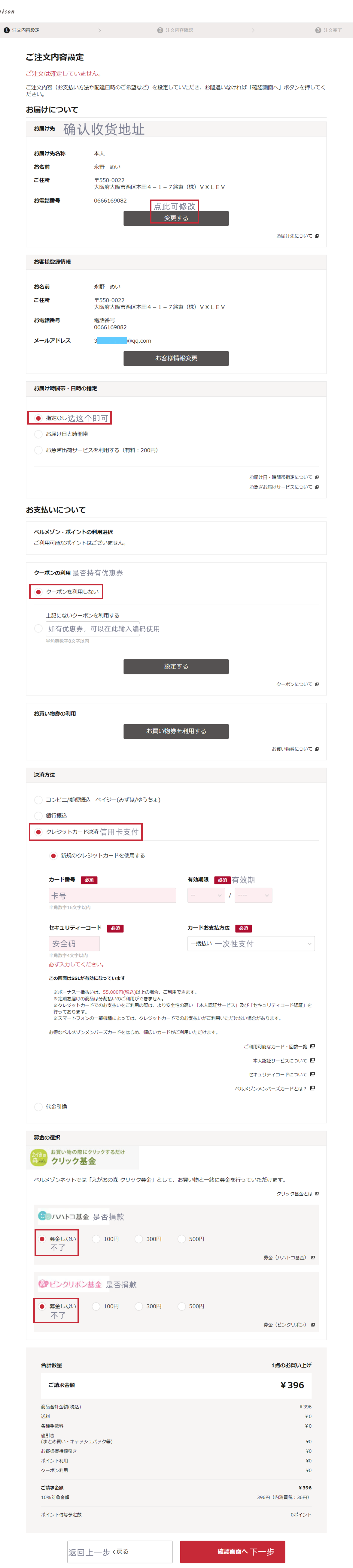
Task: Click the external-link icon for セキュリティコードについて
Action: tap(312, 1074)
